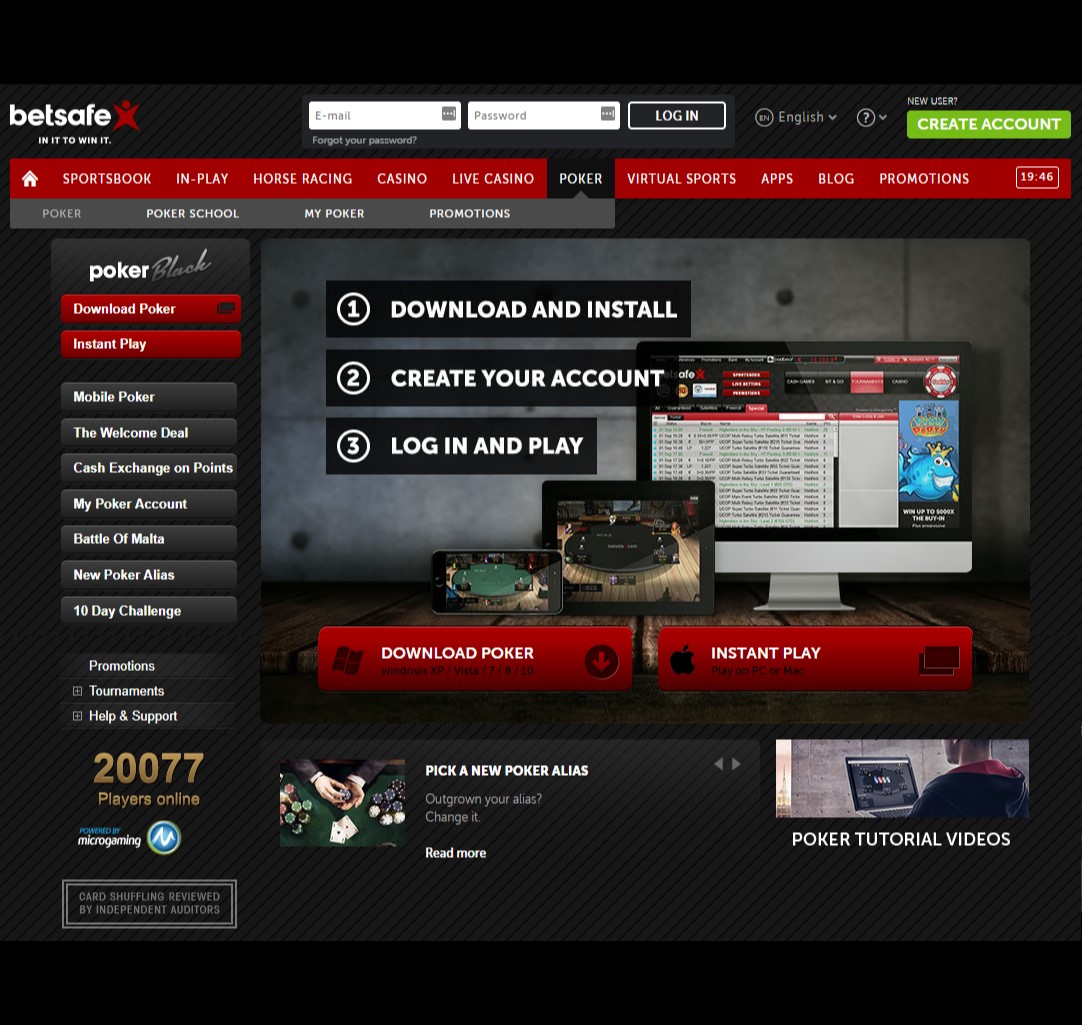
Task: Click keyboard icon in Password field
Action: pos(607,115)
